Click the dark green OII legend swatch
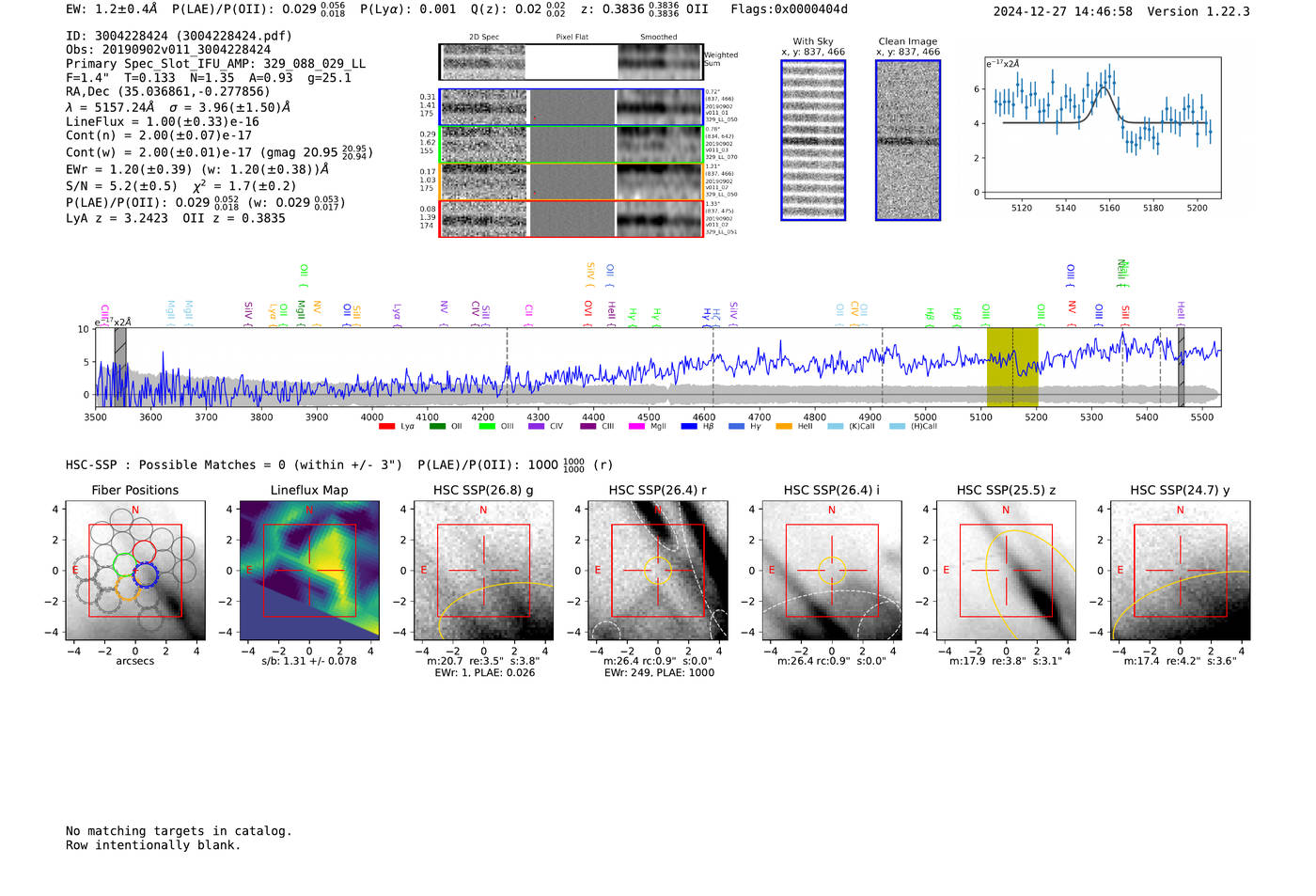1316x896 pixels. (437, 427)
